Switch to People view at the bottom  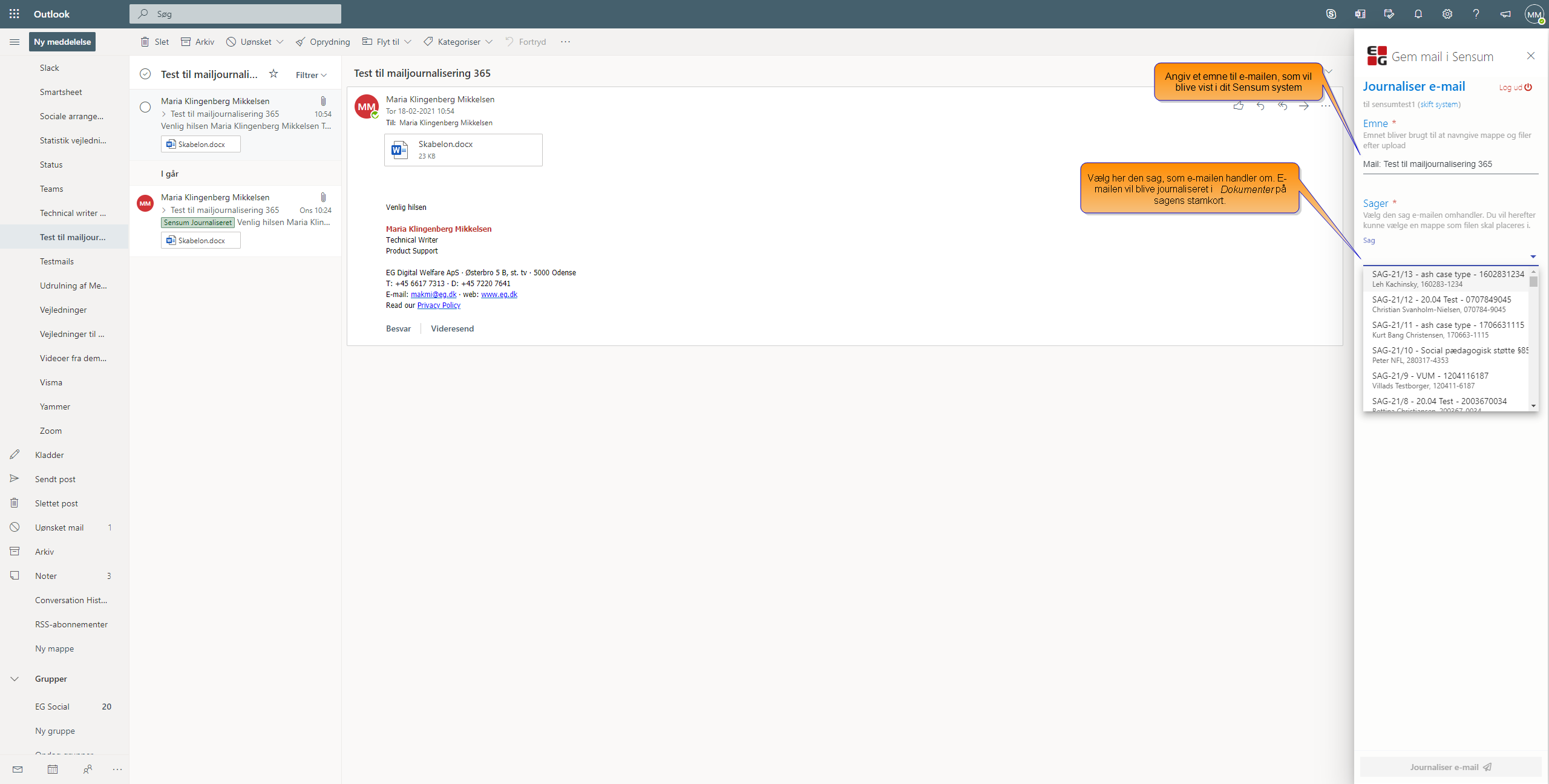pos(88,769)
